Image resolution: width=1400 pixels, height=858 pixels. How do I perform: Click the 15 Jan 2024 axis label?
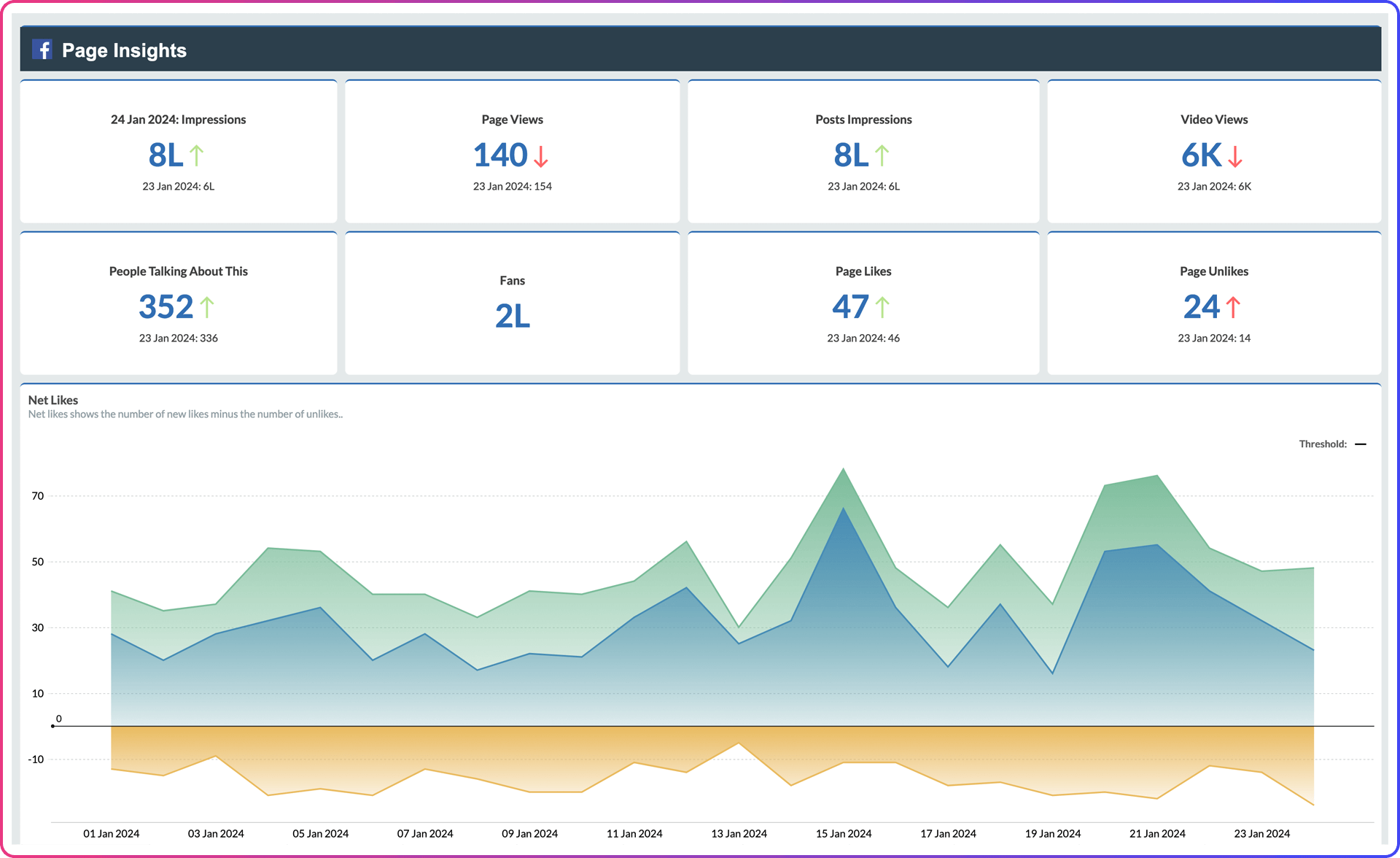tap(843, 832)
